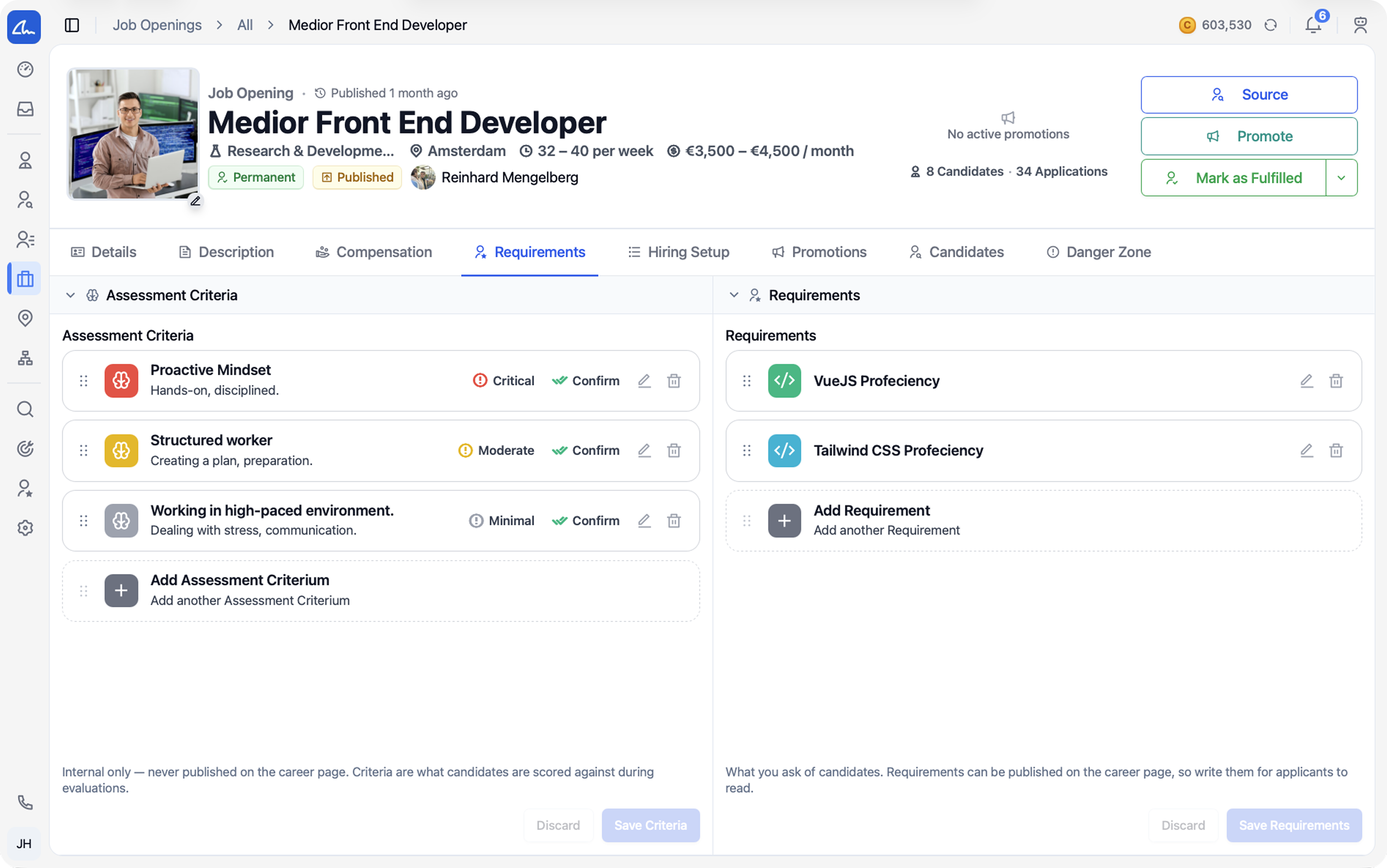
Task: Edit the Proactive Mindset criterium
Action: pyautogui.click(x=645, y=381)
